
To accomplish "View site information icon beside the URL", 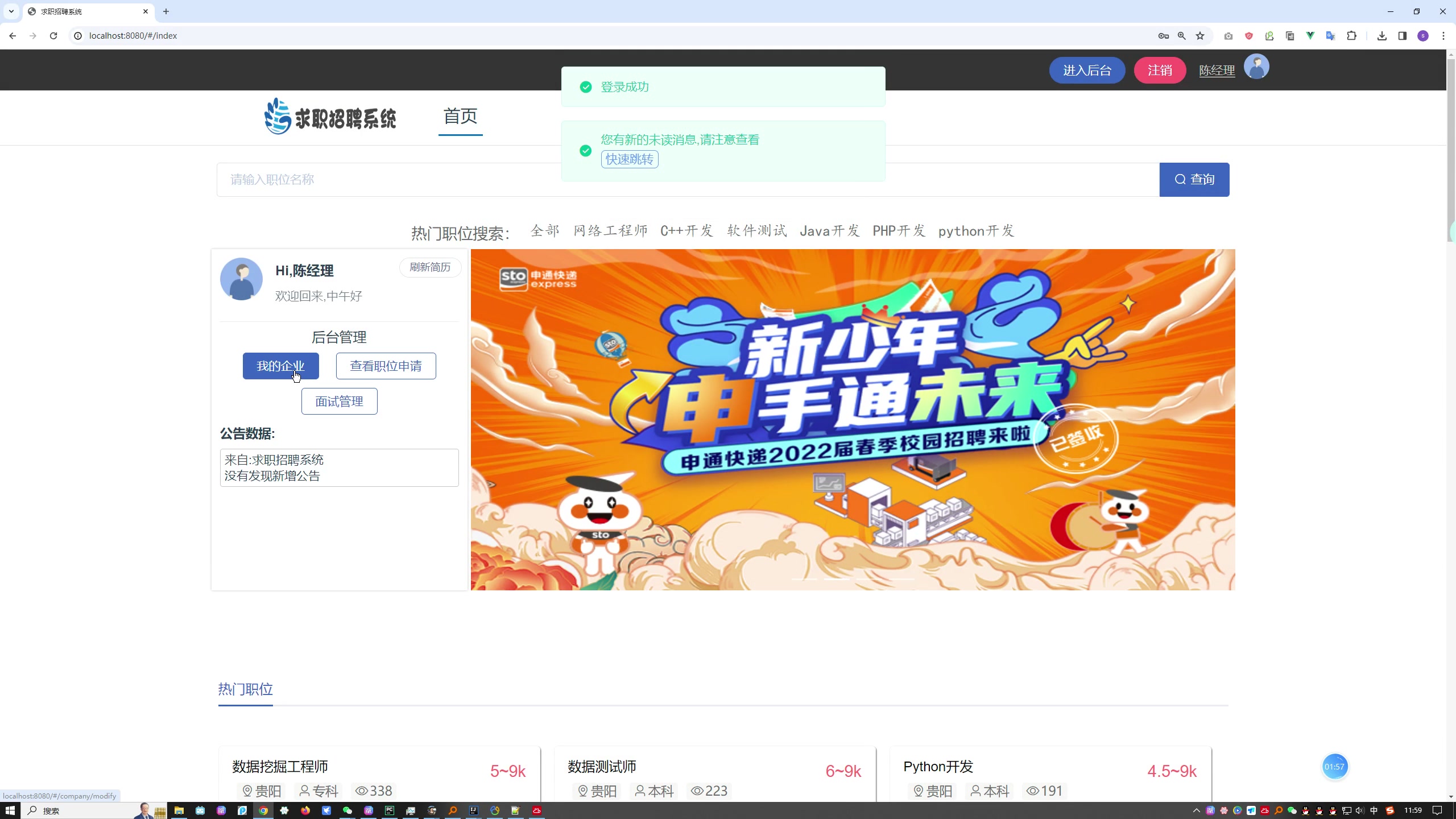I will click(x=78, y=36).
